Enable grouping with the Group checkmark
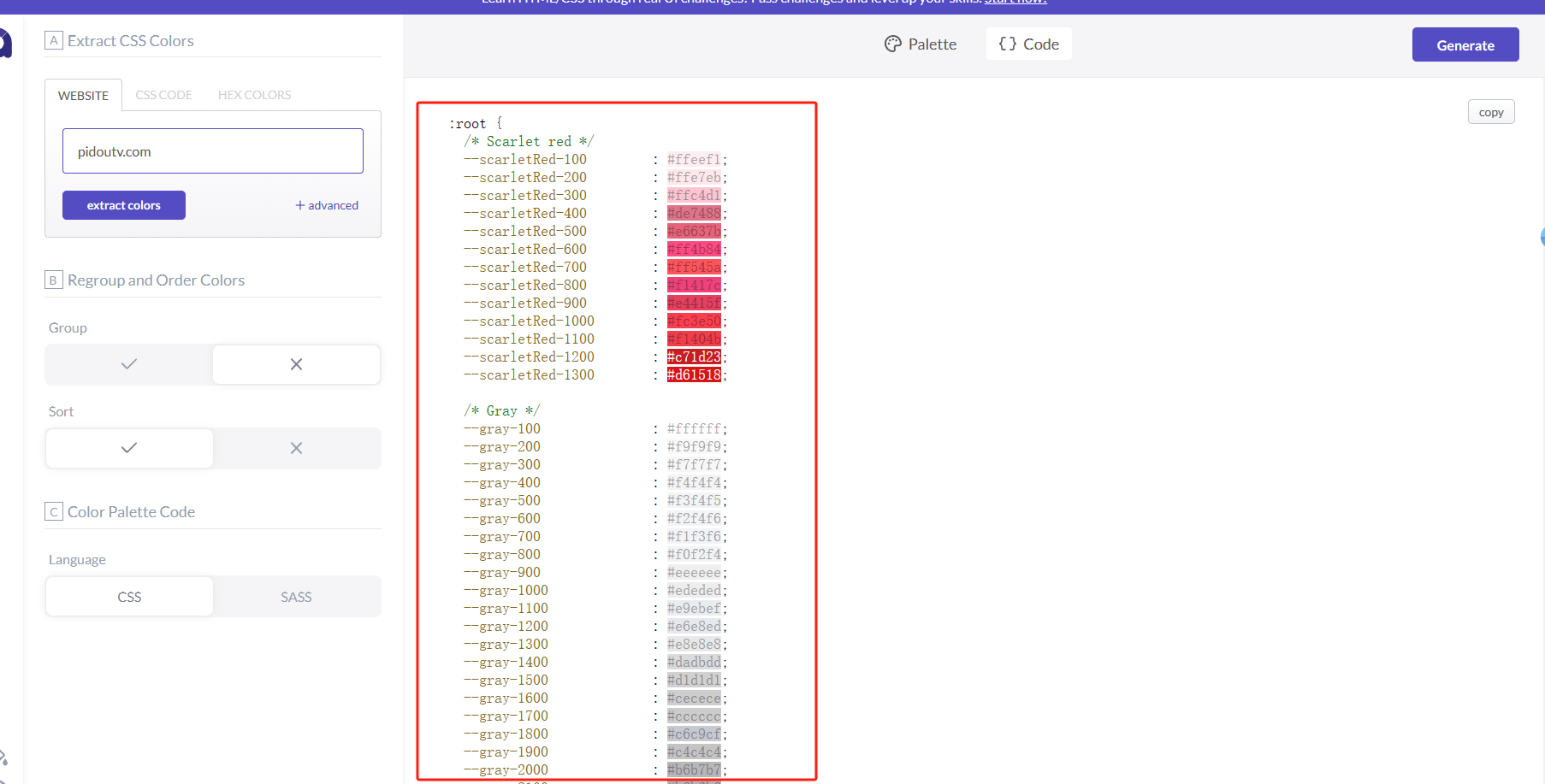 point(129,364)
